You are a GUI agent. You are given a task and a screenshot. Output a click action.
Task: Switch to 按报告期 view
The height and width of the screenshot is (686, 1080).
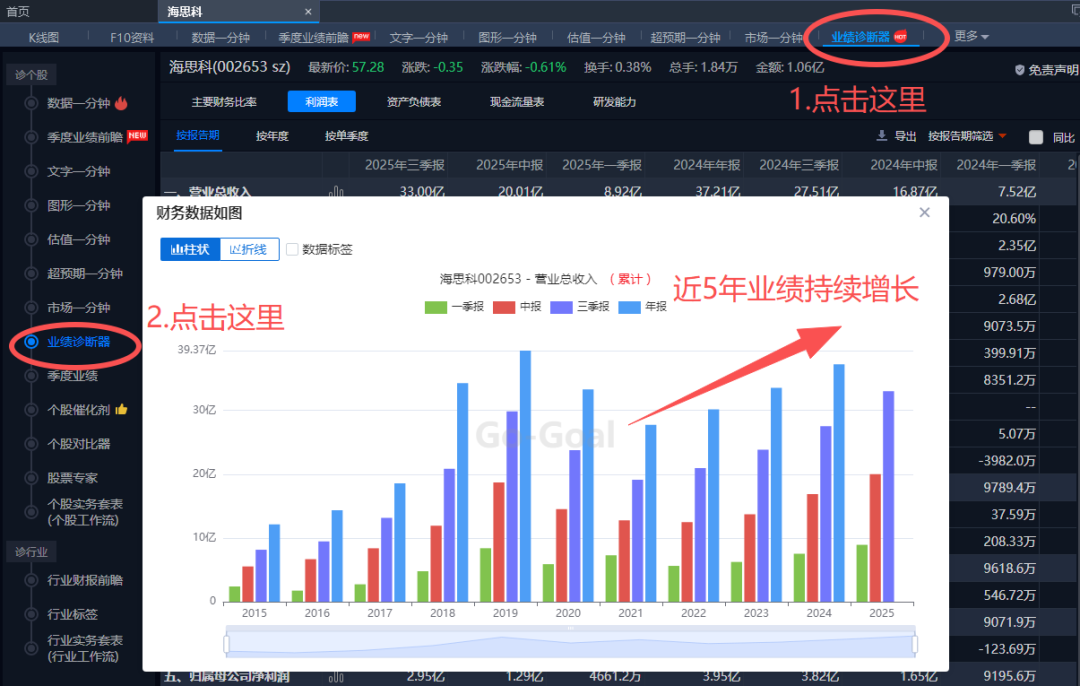click(x=198, y=135)
